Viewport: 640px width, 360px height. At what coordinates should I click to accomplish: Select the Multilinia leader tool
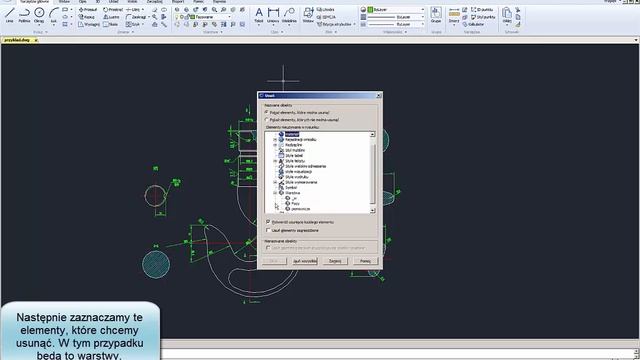(x=289, y=16)
